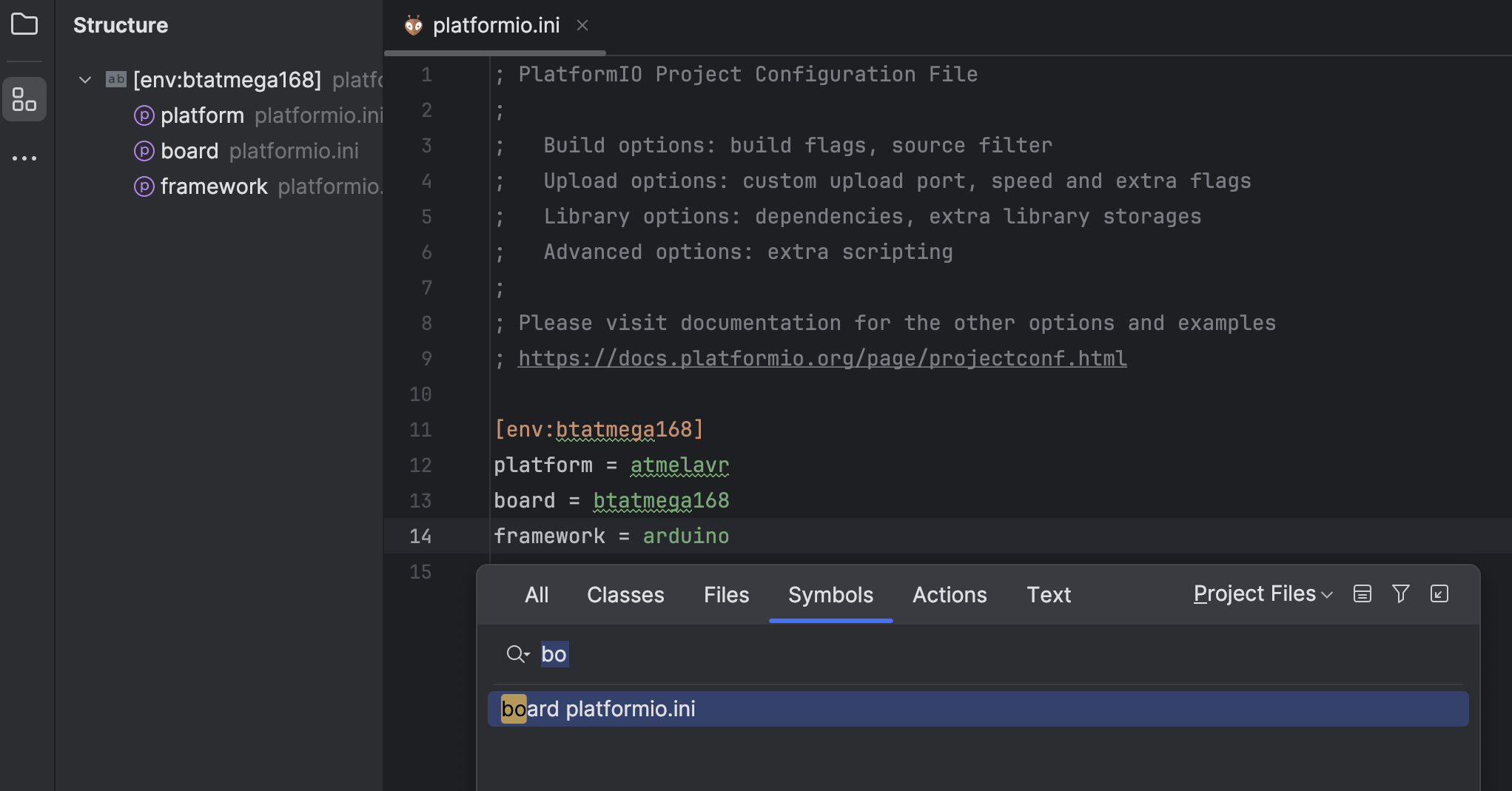Click the open-in-Find-window icon in search popup
The width and height of the screenshot is (1512, 791).
(x=1439, y=593)
